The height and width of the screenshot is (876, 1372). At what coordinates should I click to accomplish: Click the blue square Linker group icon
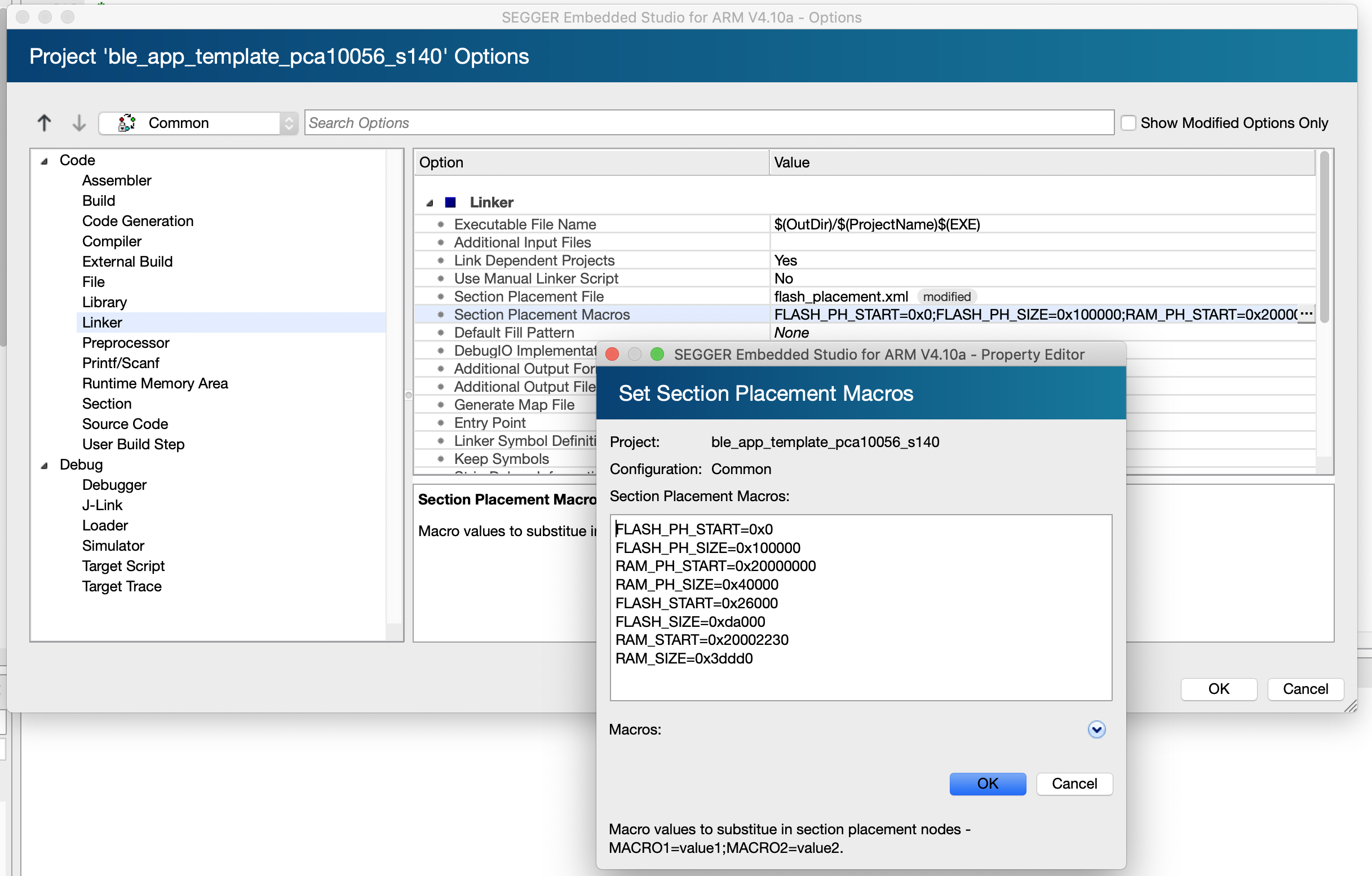[x=450, y=202]
